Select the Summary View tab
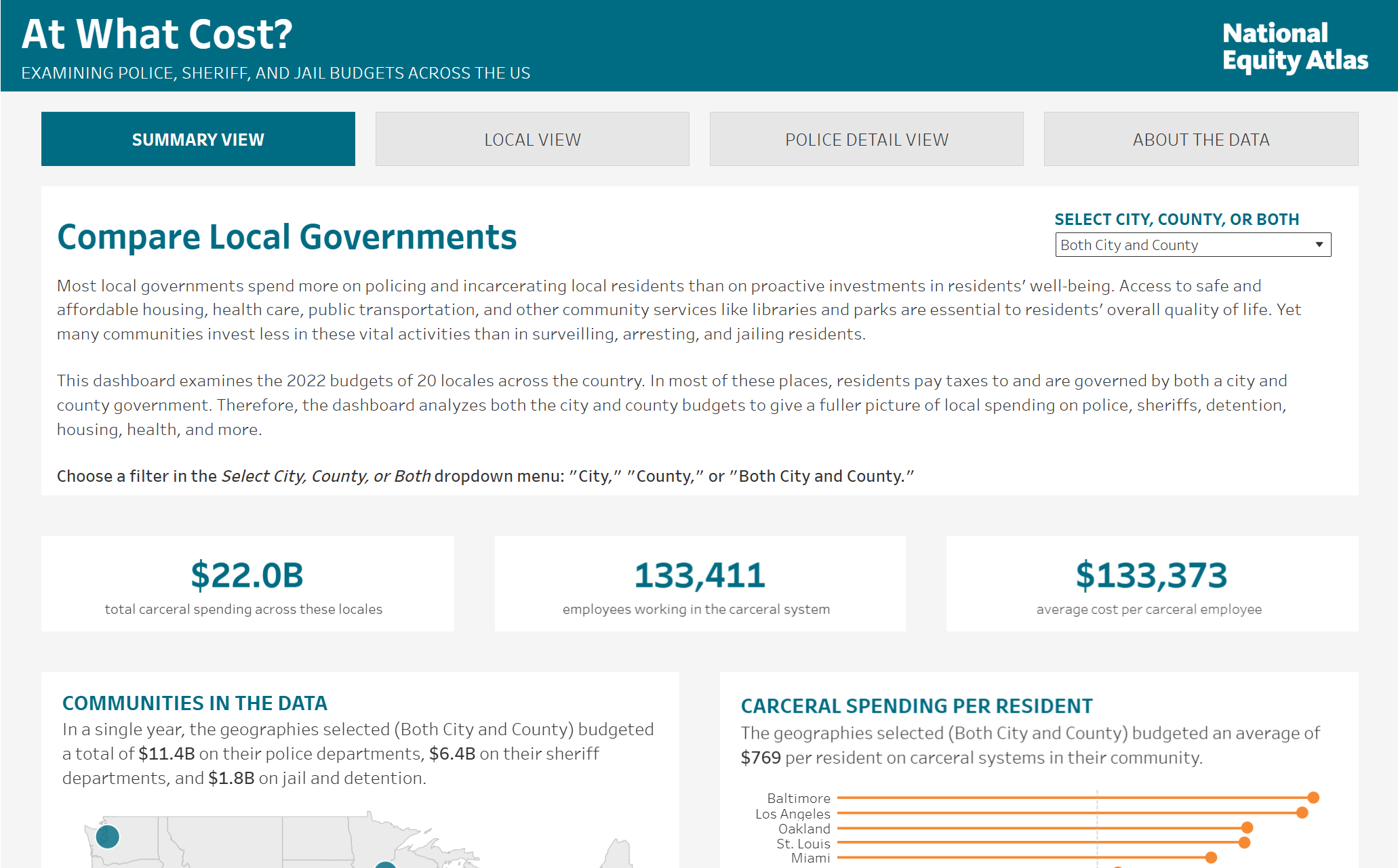The image size is (1398, 868). [198, 139]
